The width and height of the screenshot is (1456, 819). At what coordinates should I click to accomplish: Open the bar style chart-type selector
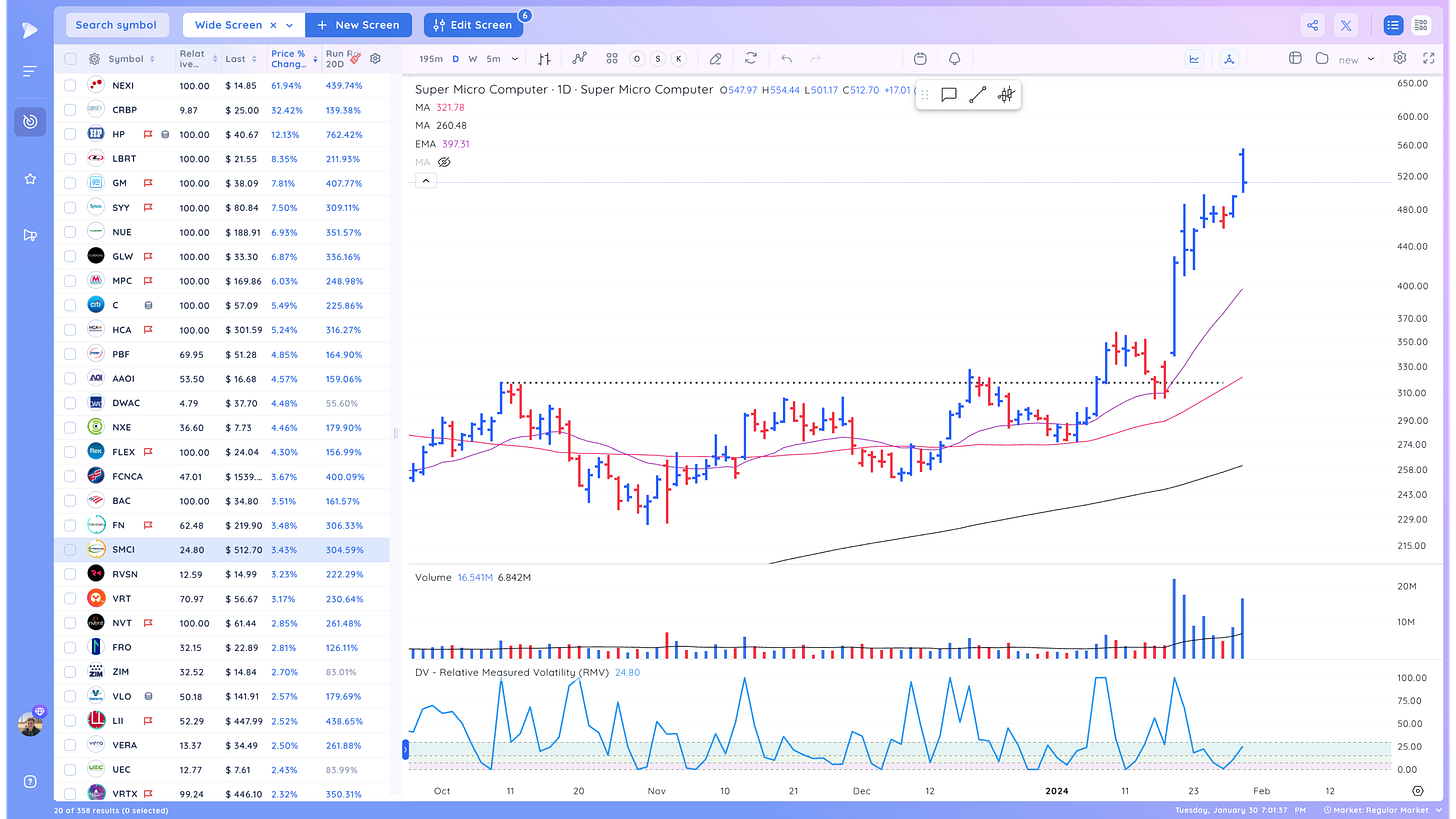point(545,59)
